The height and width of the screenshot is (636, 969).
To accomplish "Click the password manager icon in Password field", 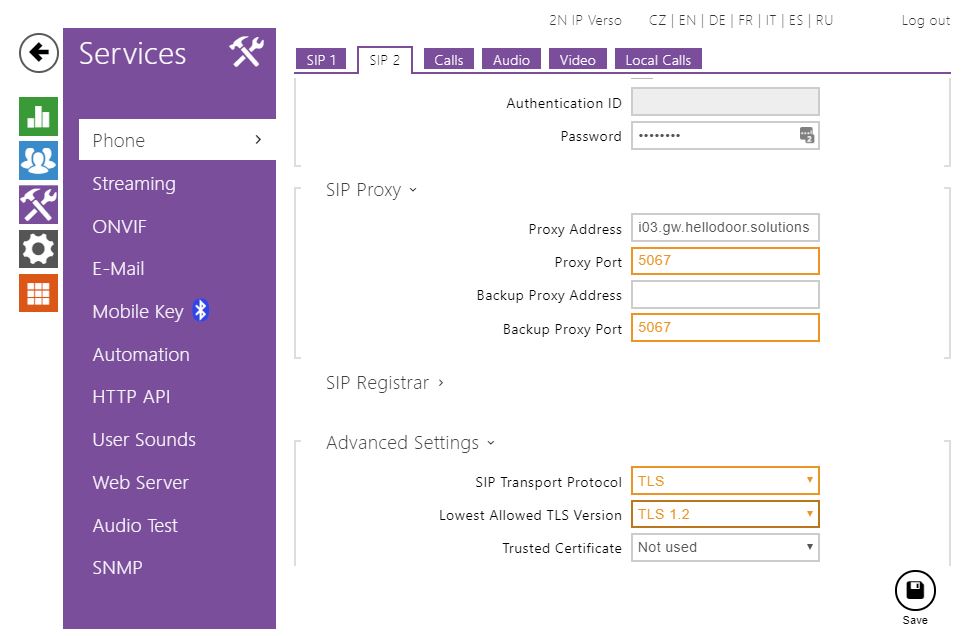I will 807,136.
